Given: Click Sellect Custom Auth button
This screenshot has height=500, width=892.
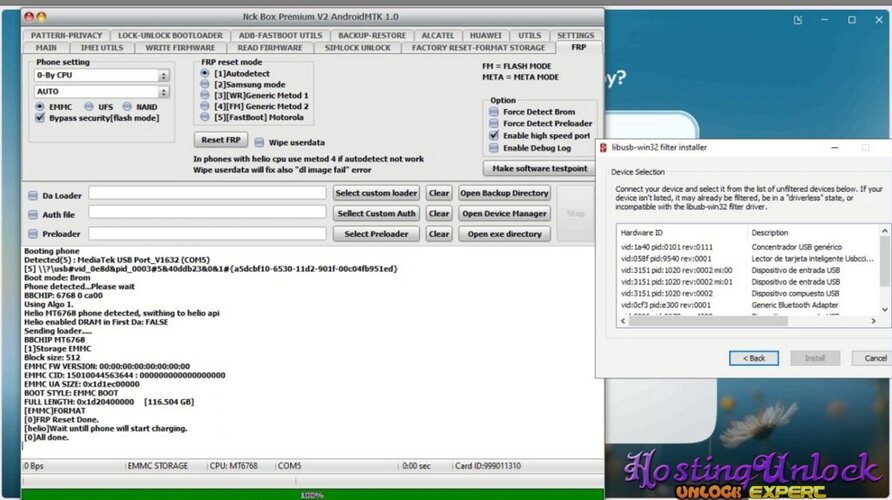Looking at the screenshot, I should pyautogui.click(x=376, y=213).
